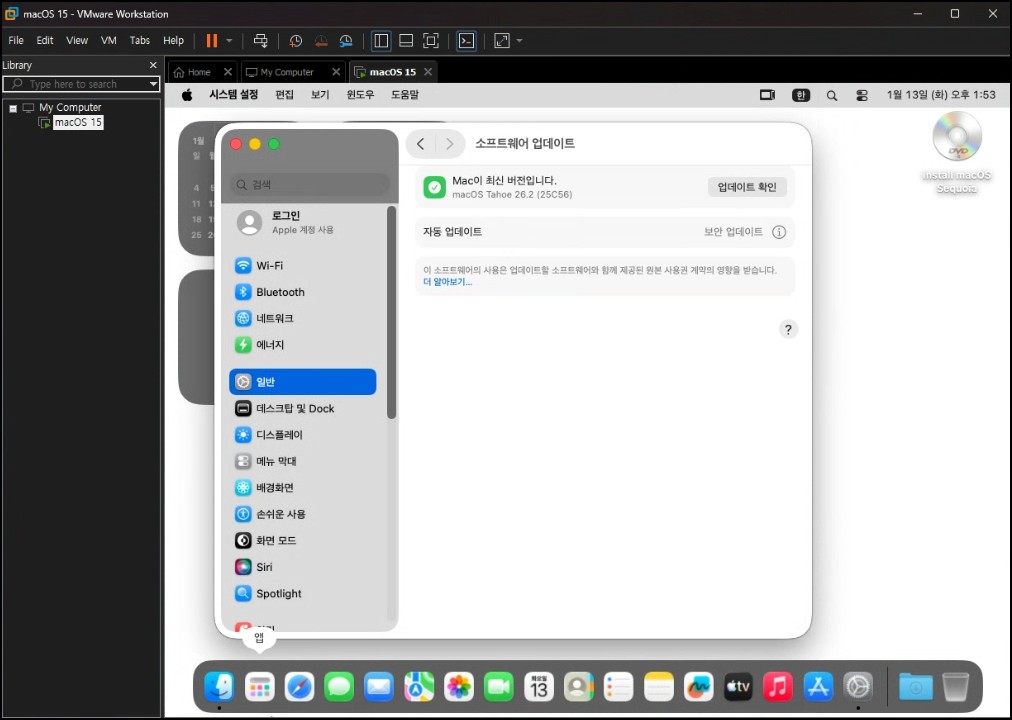1012x720 pixels.
Task: Launch Safari from the Dock
Action: 299,686
